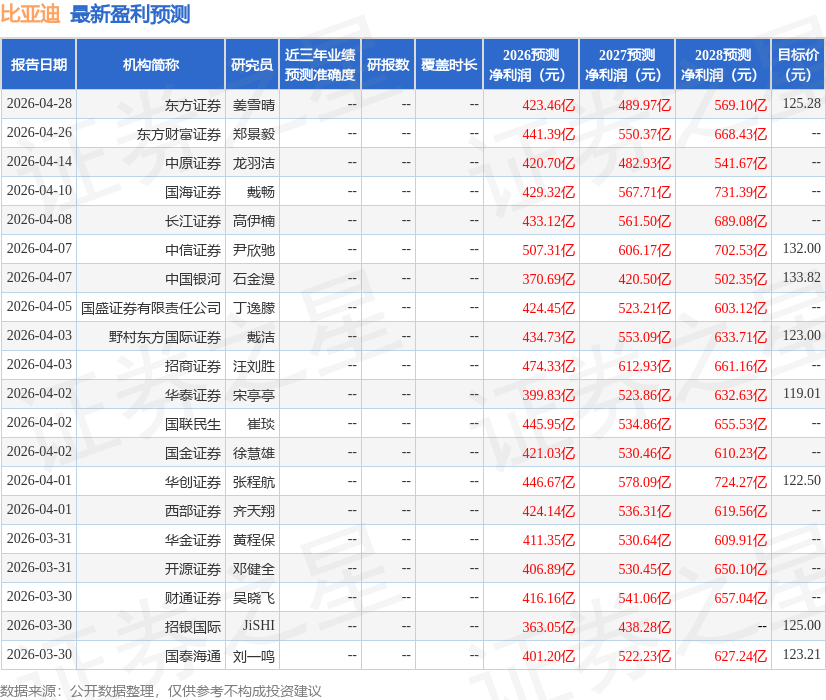The width and height of the screenshot is (826, 700).
Task: Click institution name 开源证券
Action: [x=192, y=569]
